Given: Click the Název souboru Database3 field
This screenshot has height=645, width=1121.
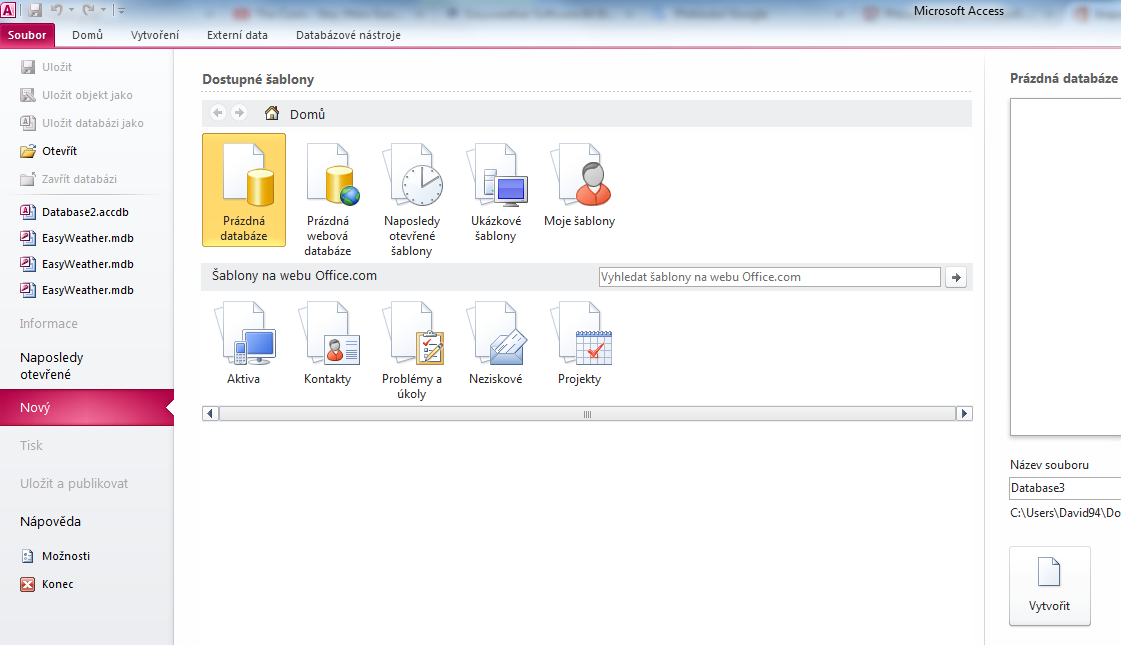Looking at the screenshot, I should (x=1065, y=488).
